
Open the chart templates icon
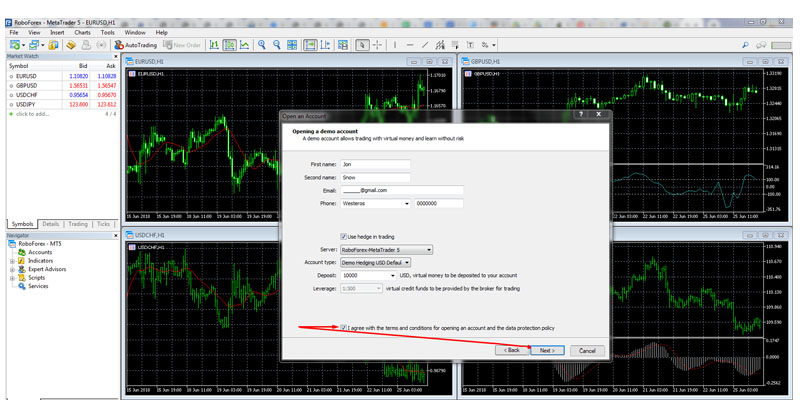pos(343,45)
